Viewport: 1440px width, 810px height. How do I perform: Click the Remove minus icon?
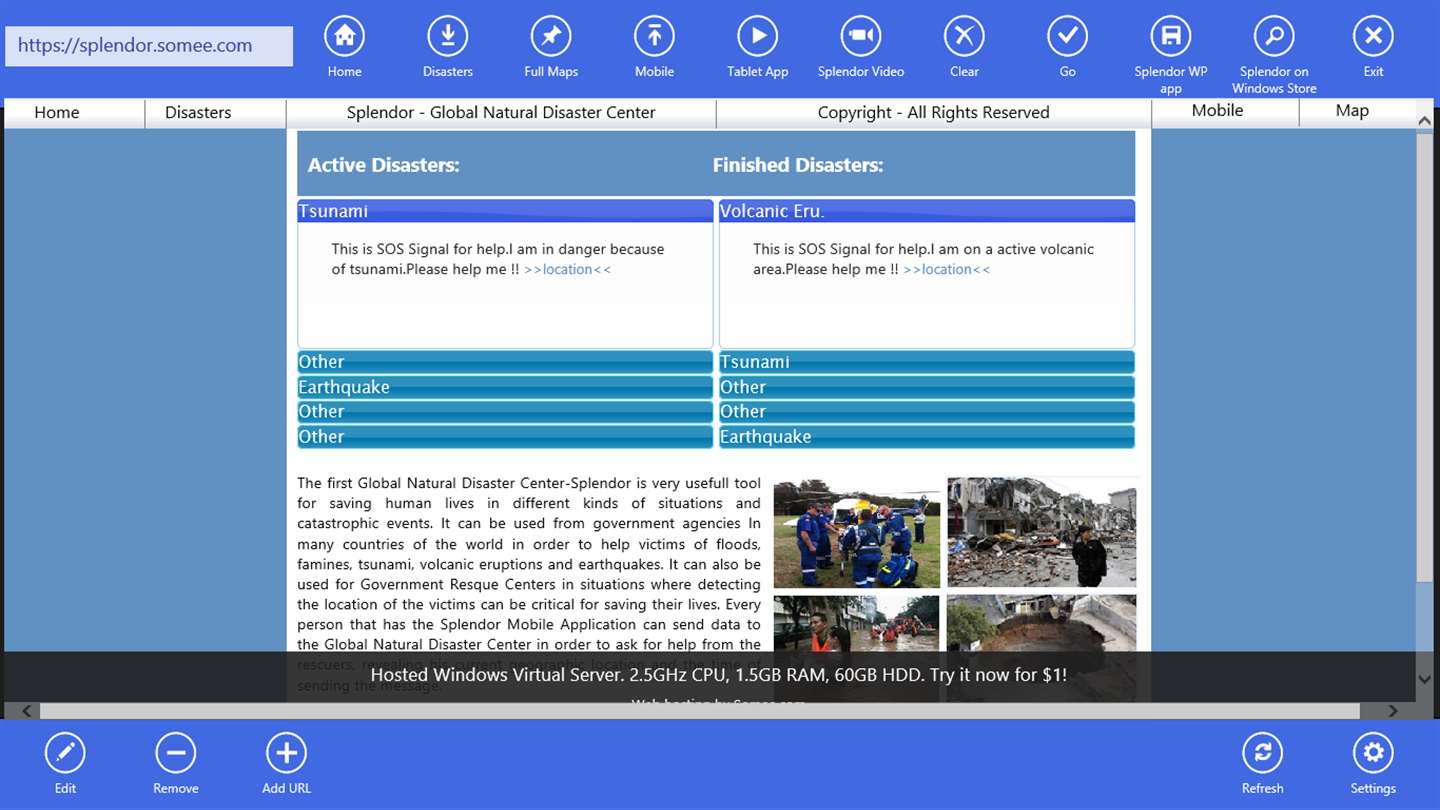click(x=176, y=753)
